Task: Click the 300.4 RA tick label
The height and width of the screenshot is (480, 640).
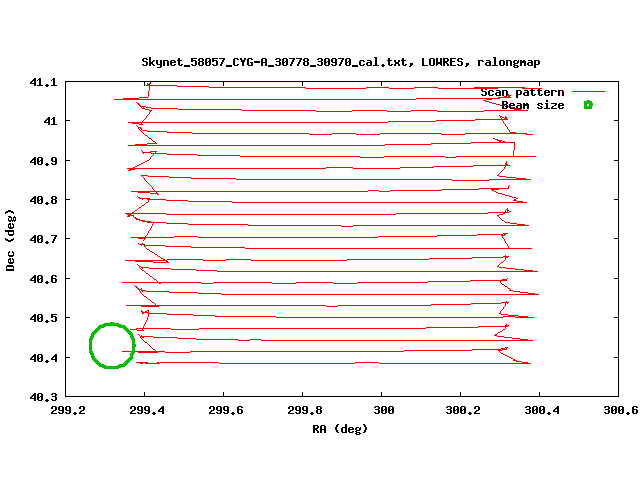Action: point(542,410)
